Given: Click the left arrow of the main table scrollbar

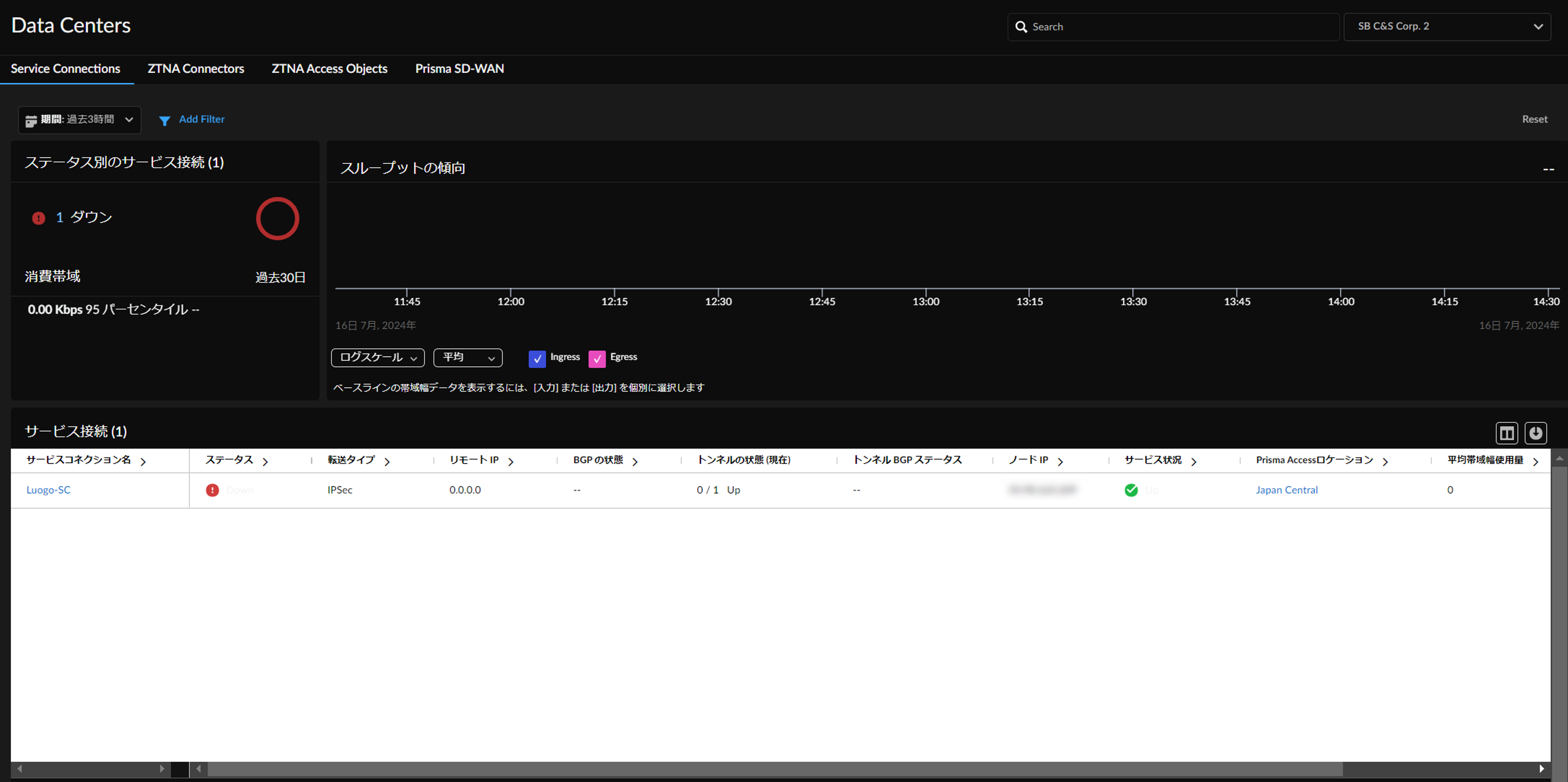Looking at the screenshot, I should coord(198,769).
